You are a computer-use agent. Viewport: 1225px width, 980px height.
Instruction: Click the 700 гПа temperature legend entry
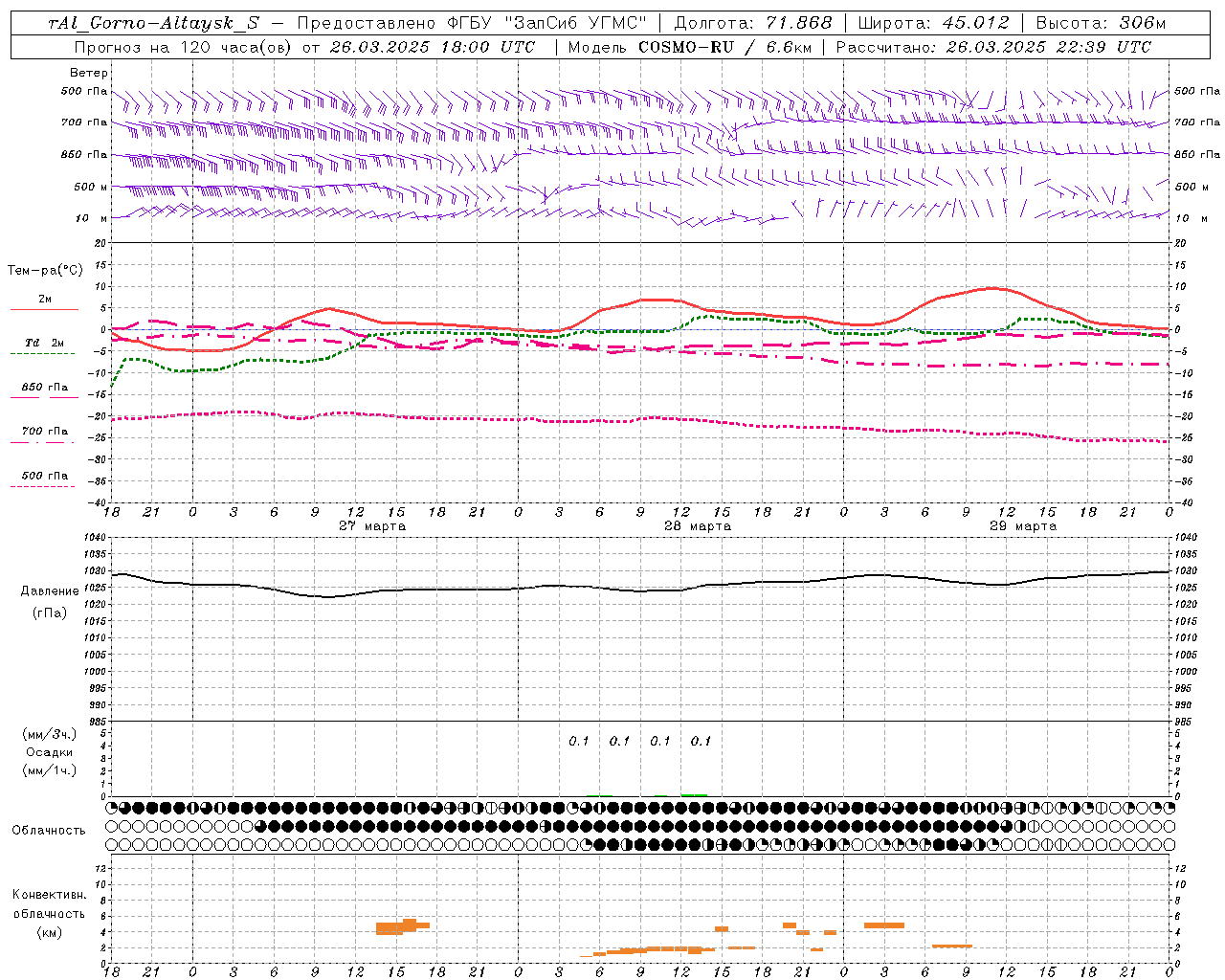45,432
